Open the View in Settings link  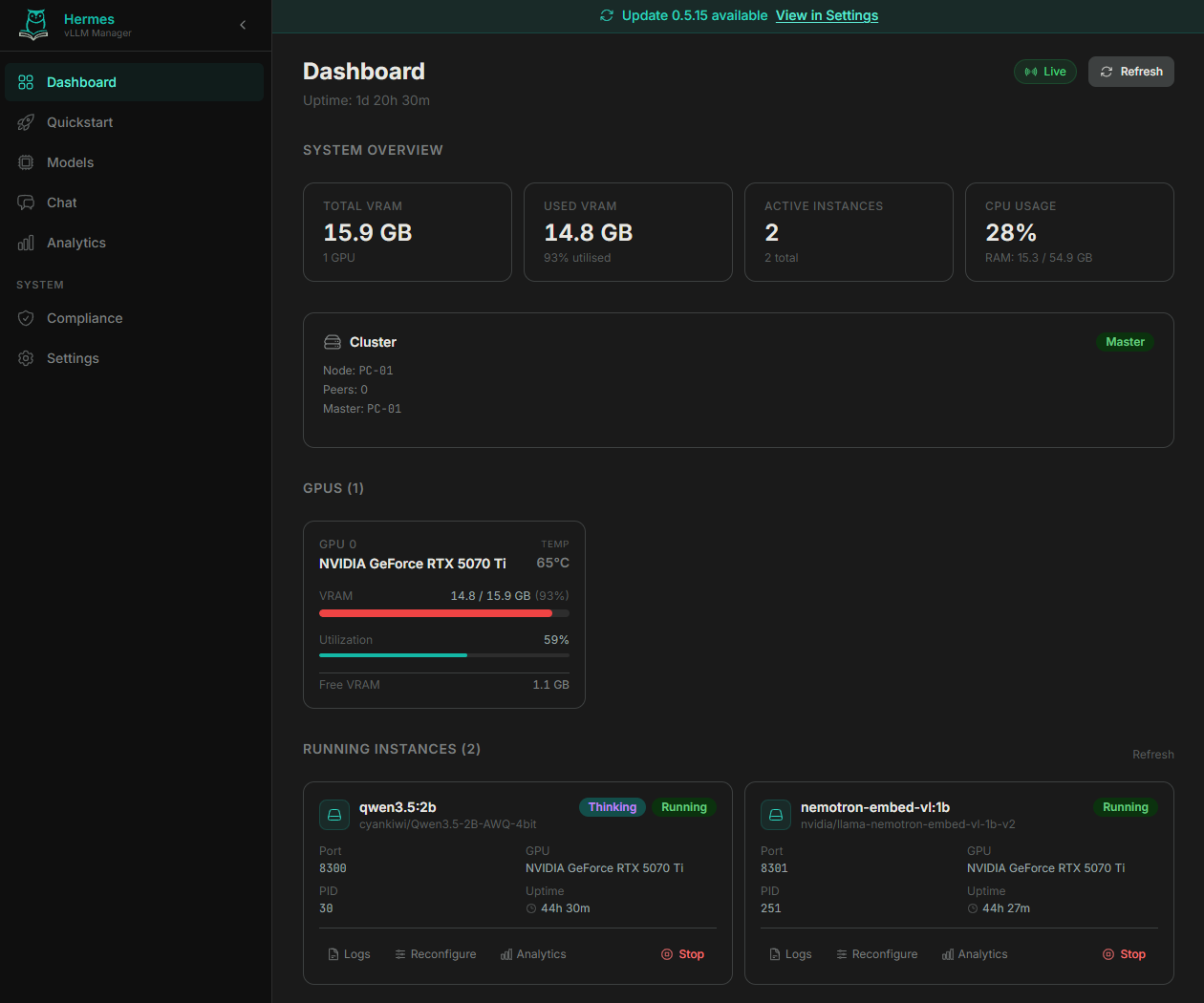(x=827, y=15)
